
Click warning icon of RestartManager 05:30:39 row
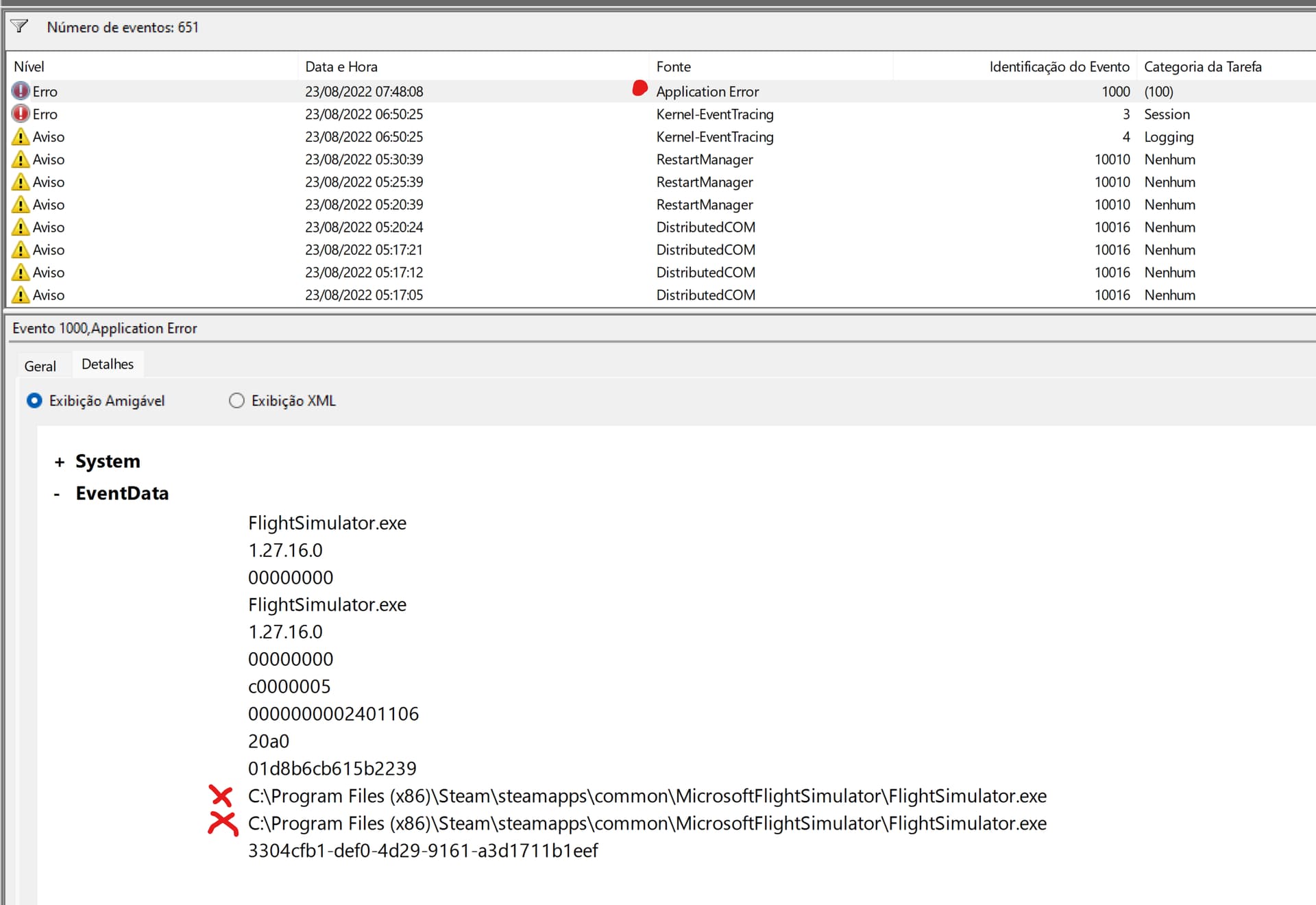click(21, 159)
